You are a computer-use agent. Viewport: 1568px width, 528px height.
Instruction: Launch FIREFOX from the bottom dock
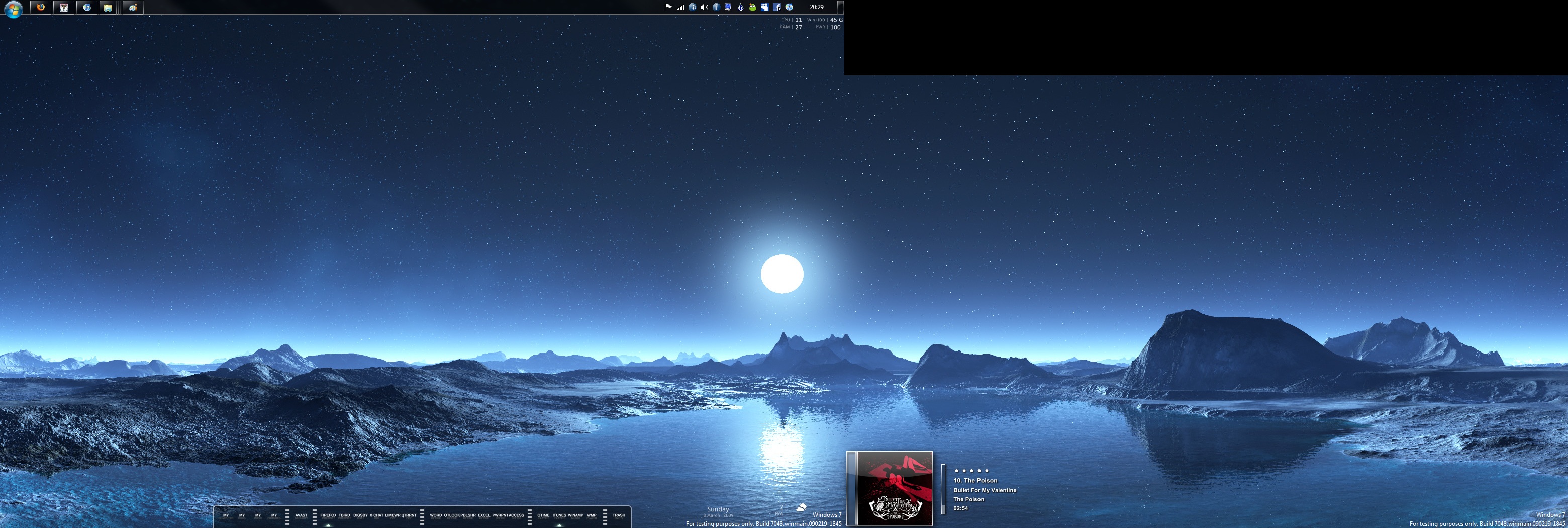[328, 516]
